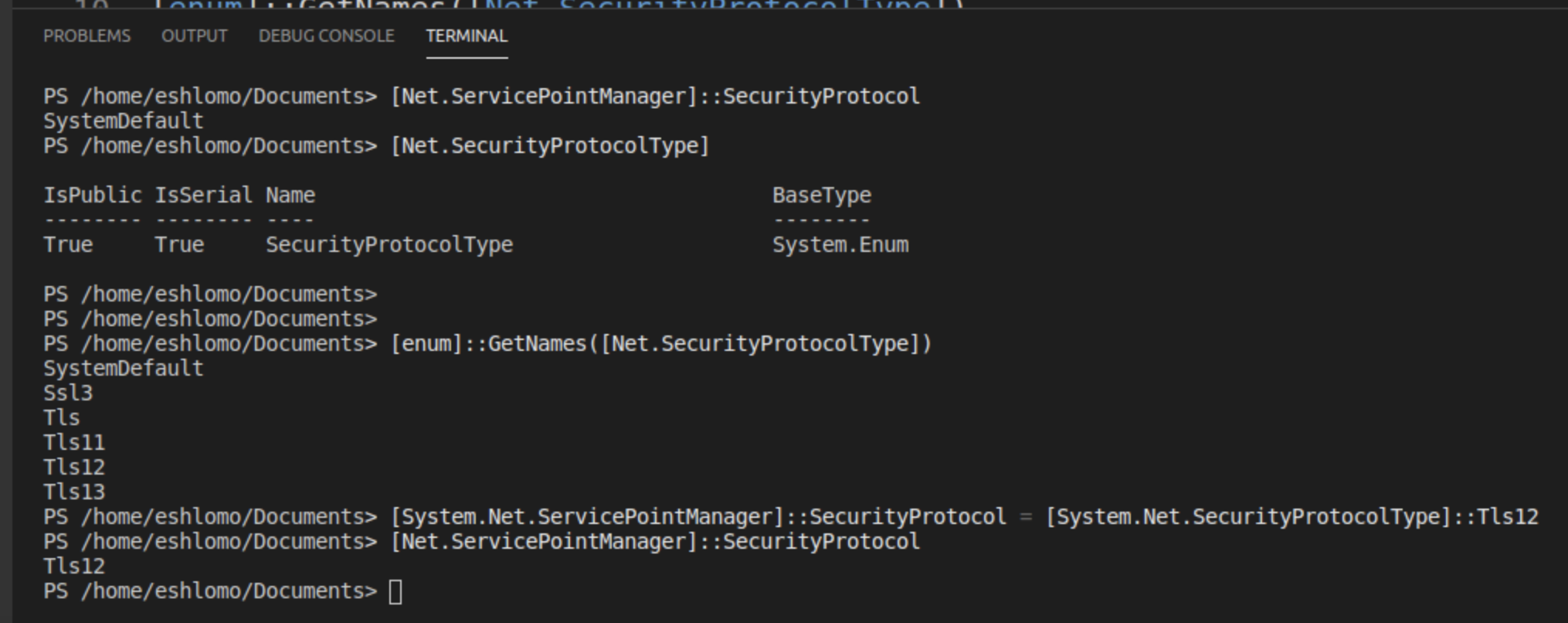The width and height of the screenshot is (1568, 623).
Task: Click the Tls11 entry in the enum list
Action: (x=74, y=443)
